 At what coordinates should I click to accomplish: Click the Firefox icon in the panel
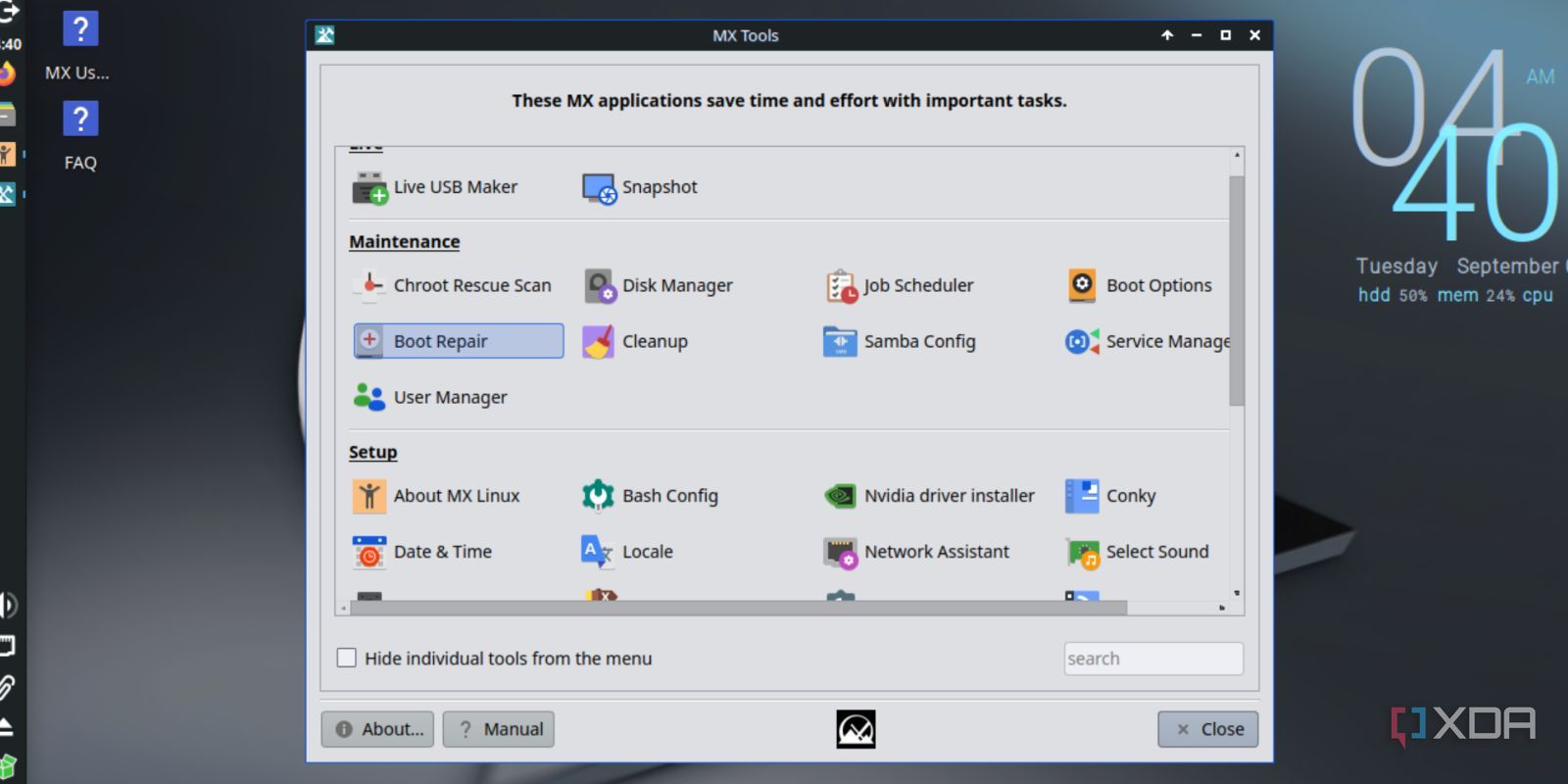click(x=7, y=73)
